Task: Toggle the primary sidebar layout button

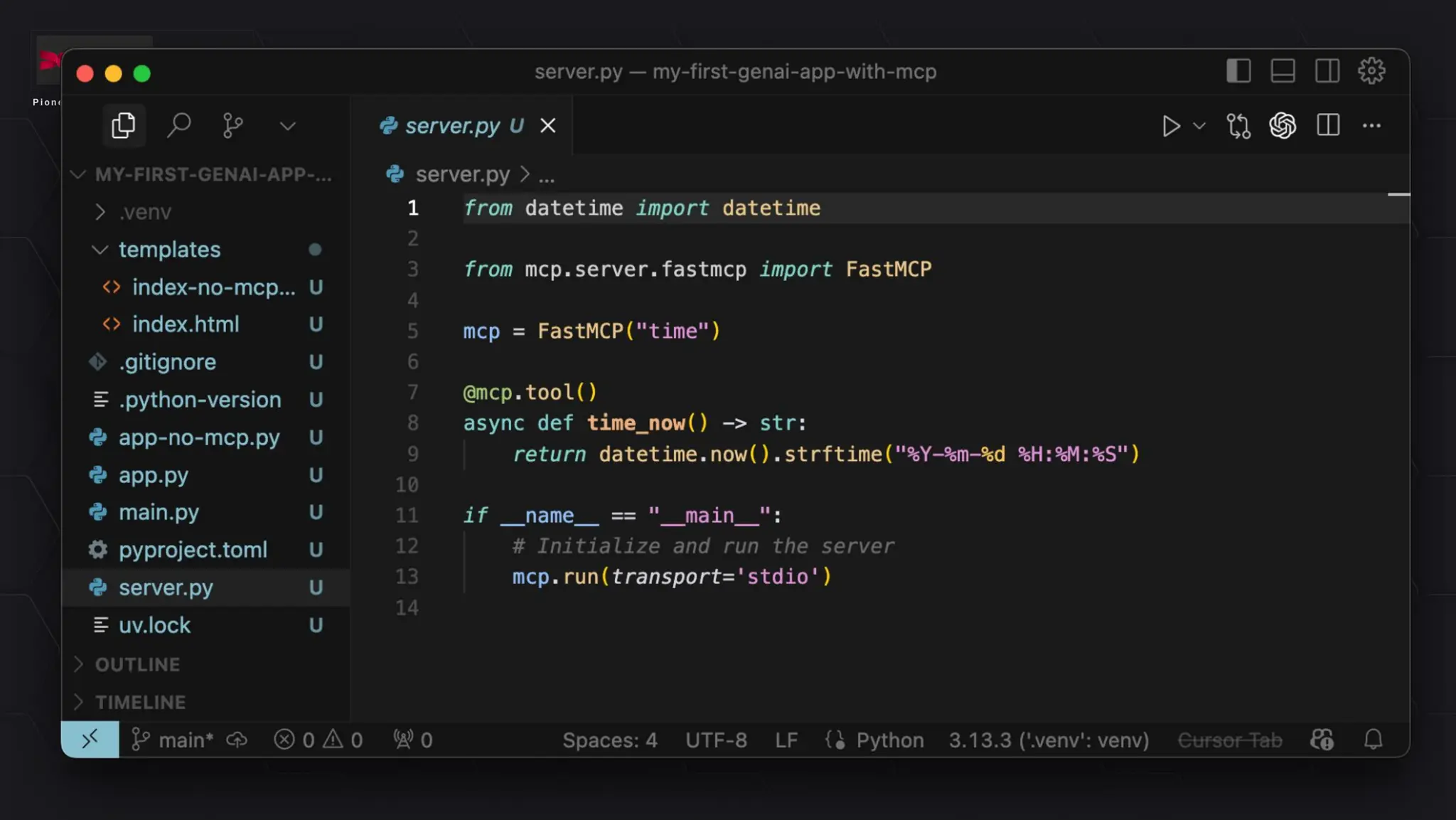Action: point(1238,71)
